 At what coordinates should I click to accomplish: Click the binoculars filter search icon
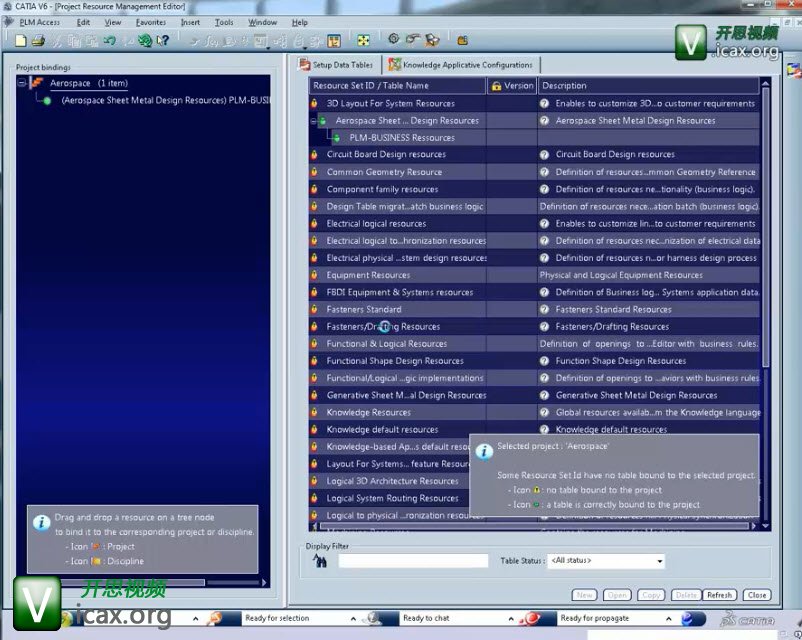tap(321, 561)
